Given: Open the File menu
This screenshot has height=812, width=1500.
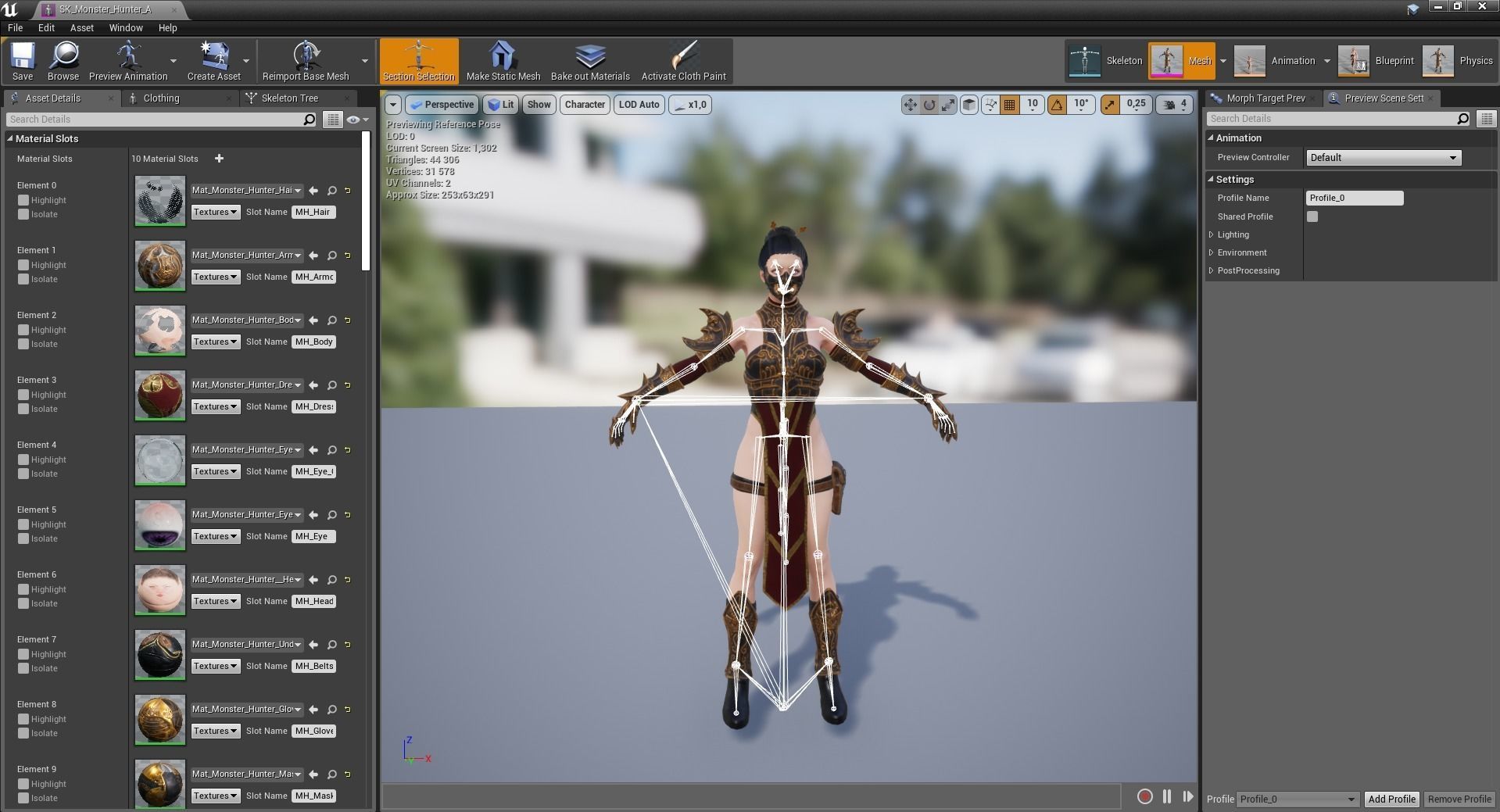Looking at the screenshot, I should coord(15,27).
